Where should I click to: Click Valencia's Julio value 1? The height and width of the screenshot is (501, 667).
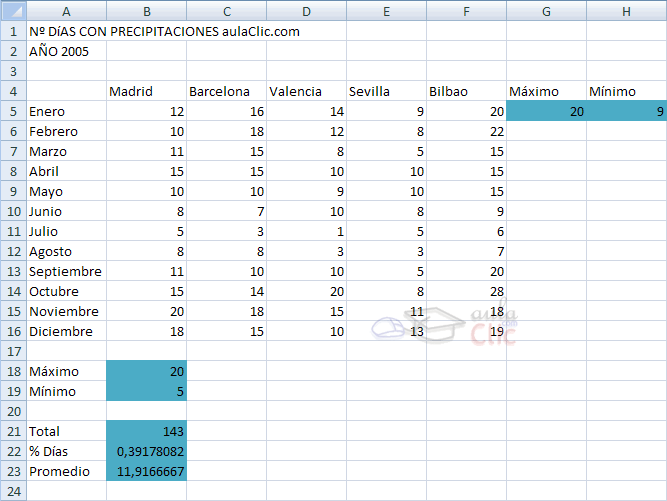pos(306,231)
